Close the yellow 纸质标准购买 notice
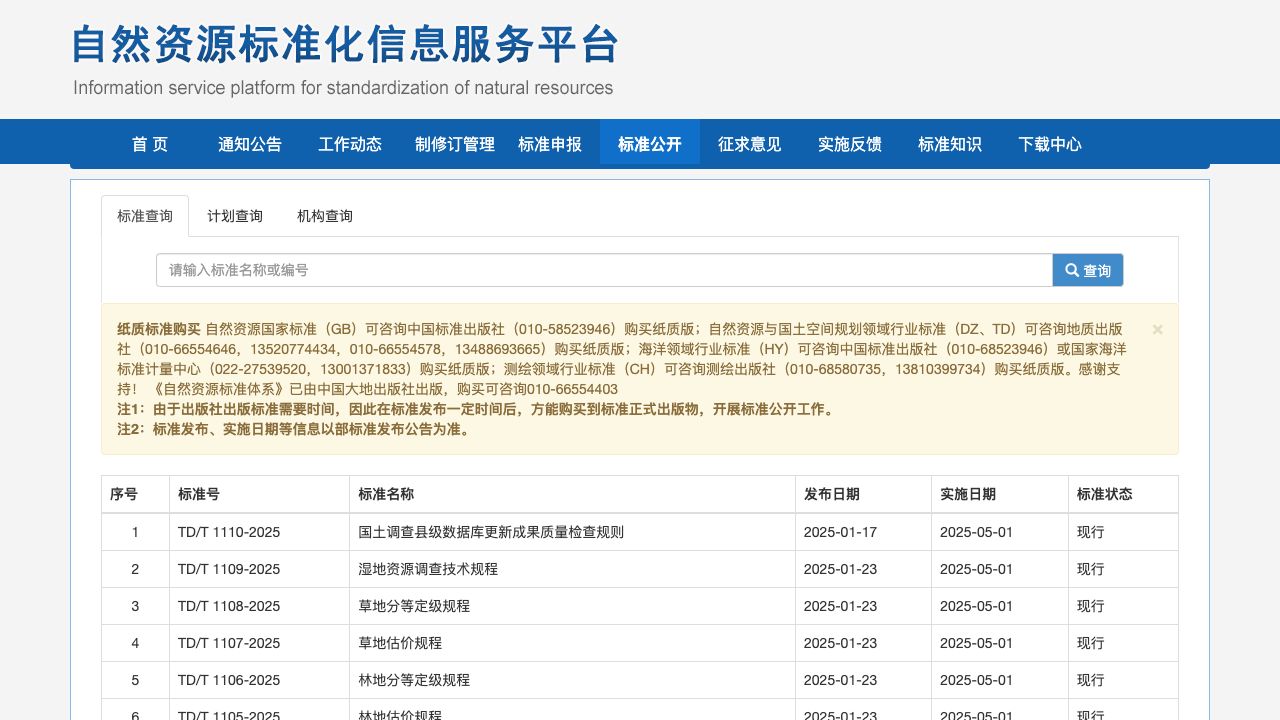The image size is (1280, 720). click(x=1157, y=329)
